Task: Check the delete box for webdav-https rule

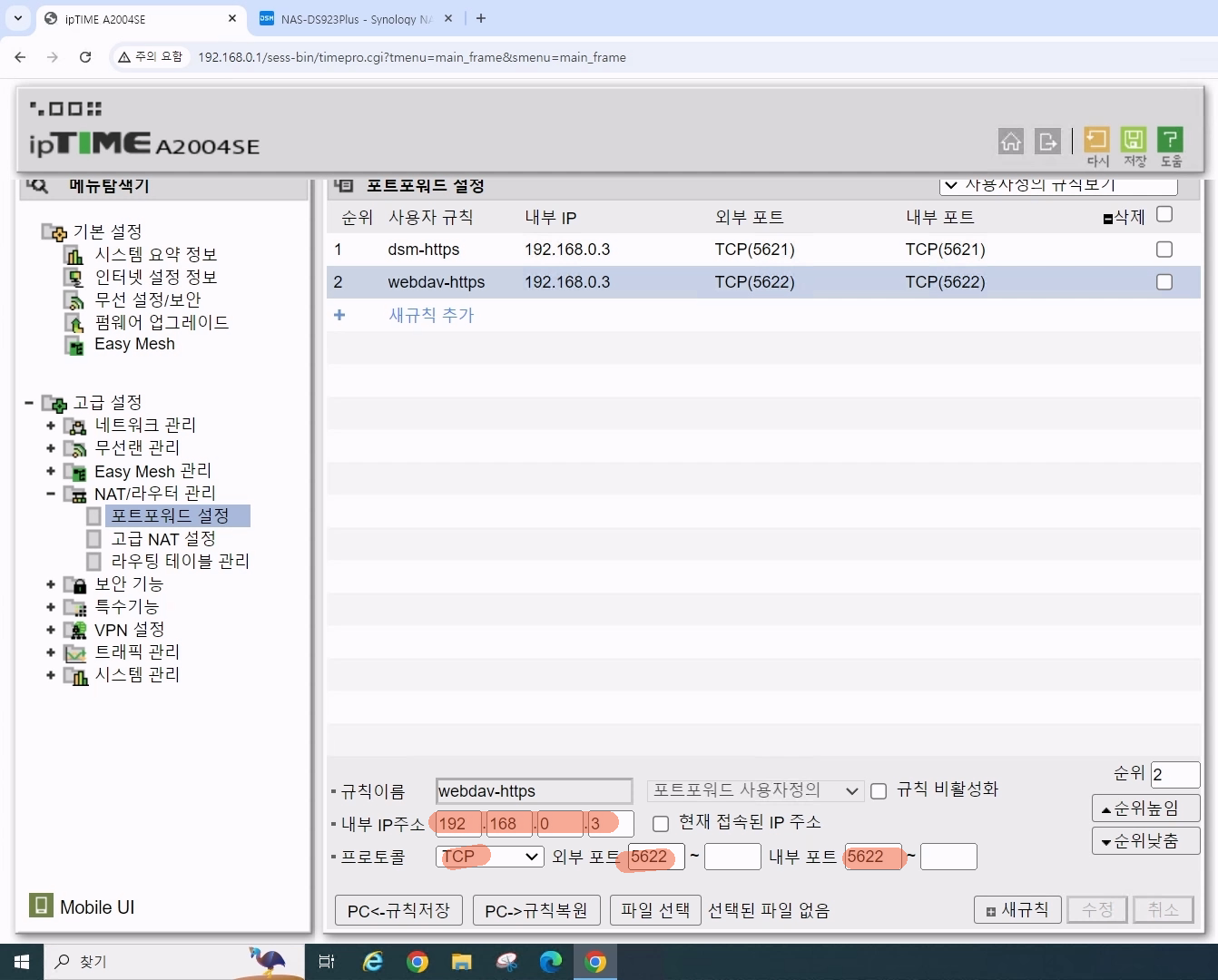Action: tap(1164, 282)
